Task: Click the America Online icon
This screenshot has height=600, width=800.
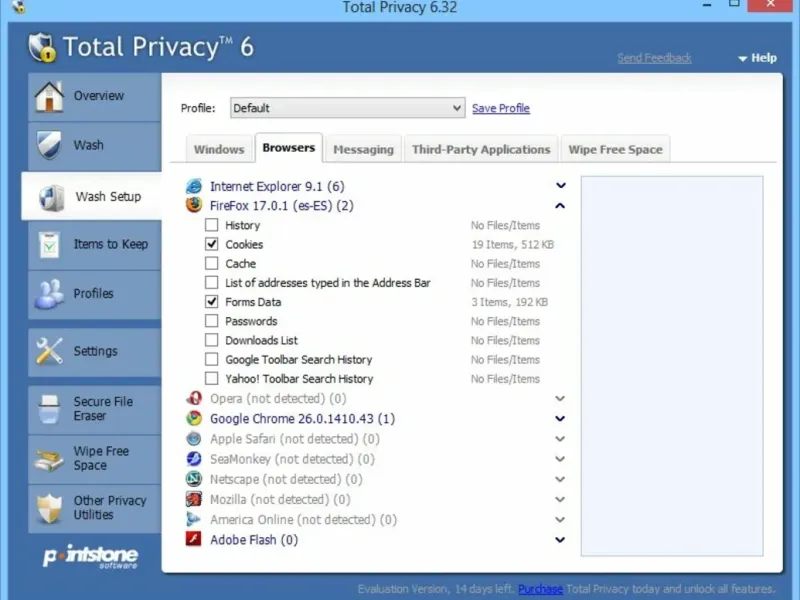Action: [194, 519]
